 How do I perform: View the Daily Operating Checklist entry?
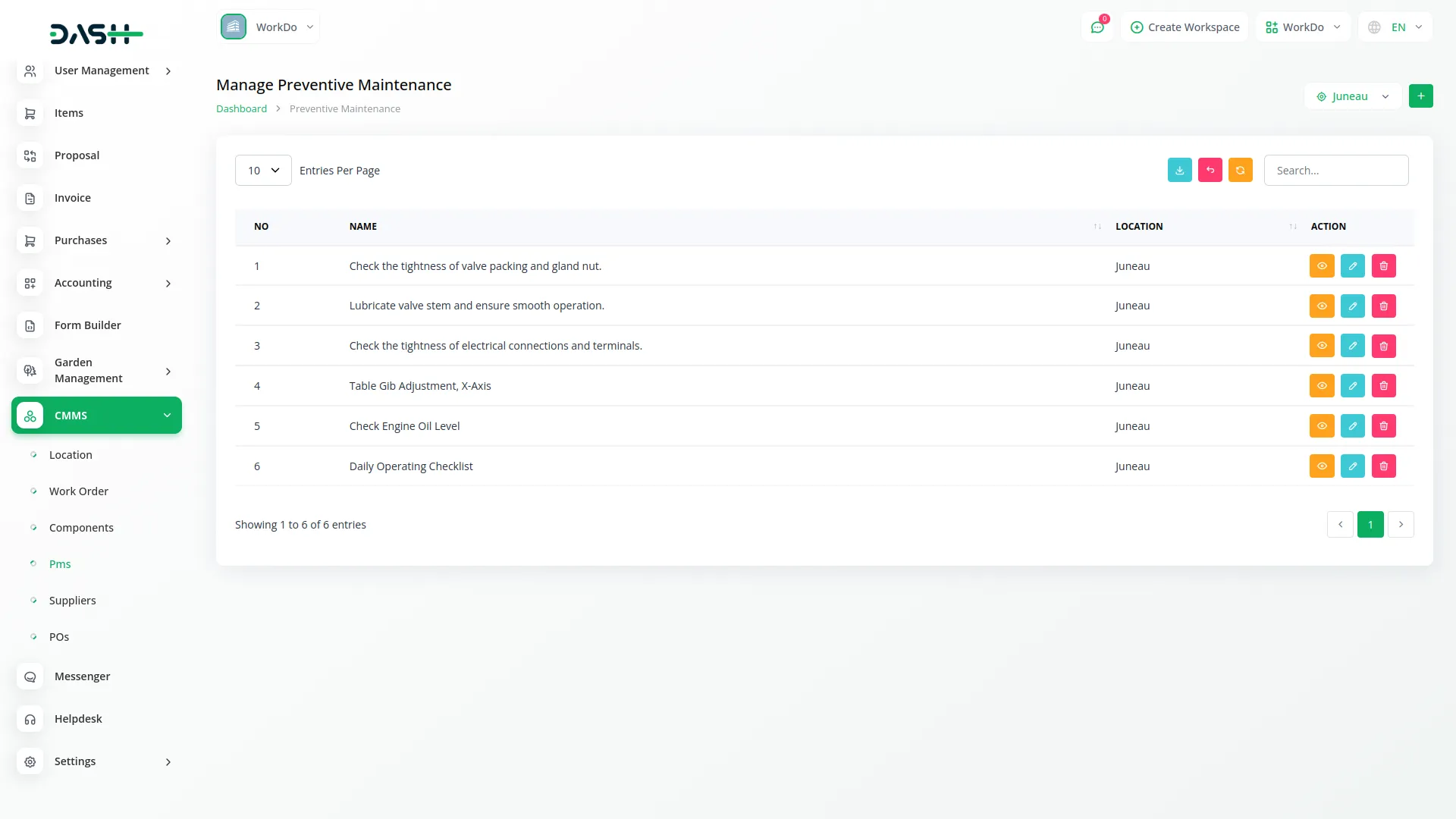(1321, 466)
